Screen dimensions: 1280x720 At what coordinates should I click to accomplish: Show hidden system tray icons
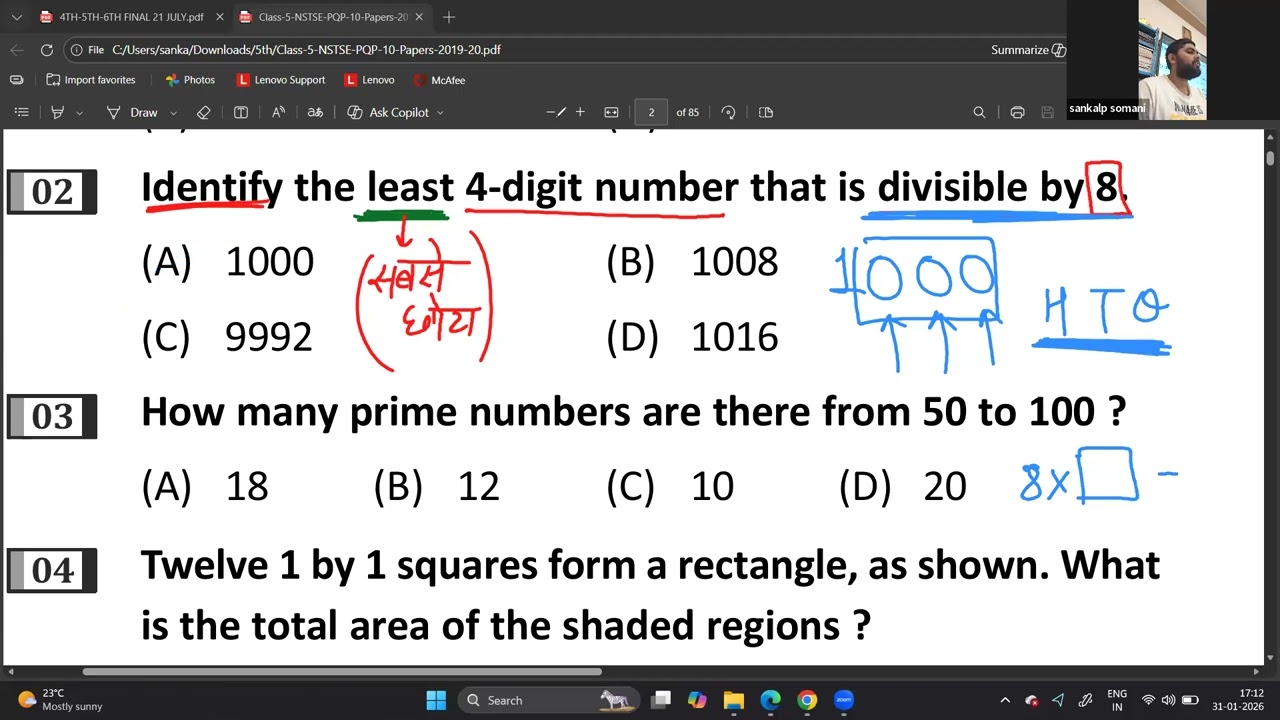(1005, 700)
